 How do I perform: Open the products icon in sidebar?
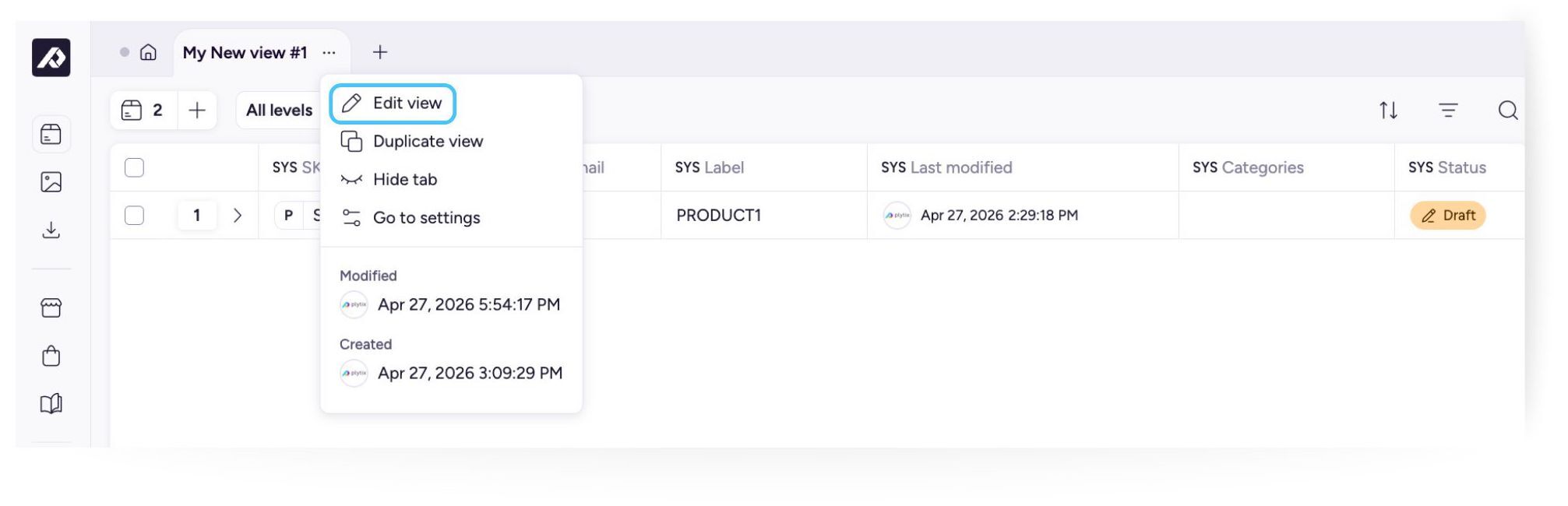click(51, 135)
